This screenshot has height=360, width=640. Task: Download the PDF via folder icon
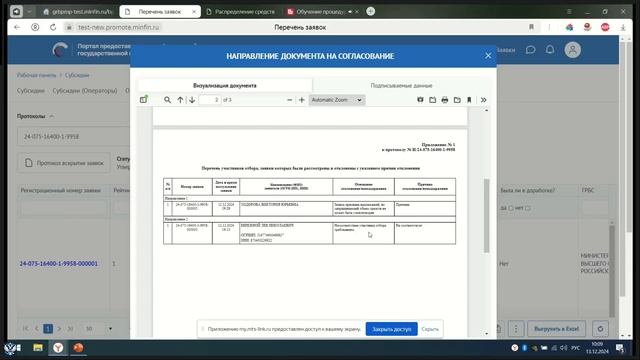[x=457, y=100]
